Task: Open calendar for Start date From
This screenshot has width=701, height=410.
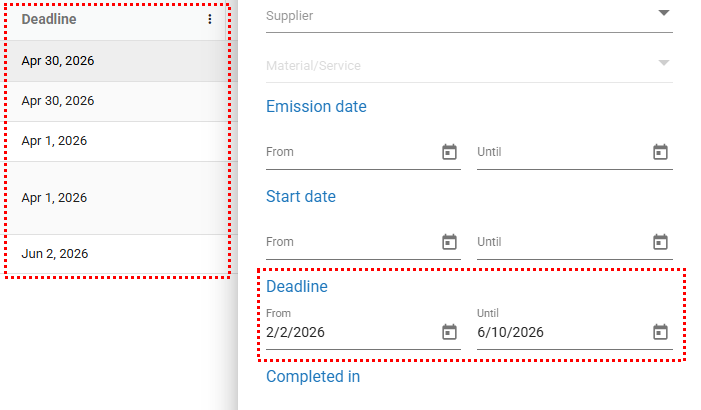Action: pos(449,242)
